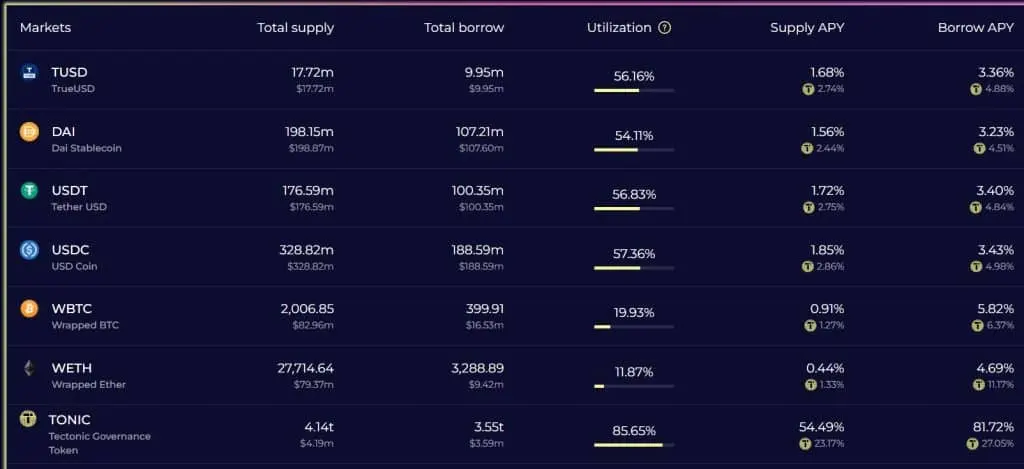Click the WBTC bitcoin icon
Viewport: 1024px width, 469px height.
click(x=29, y=309)
